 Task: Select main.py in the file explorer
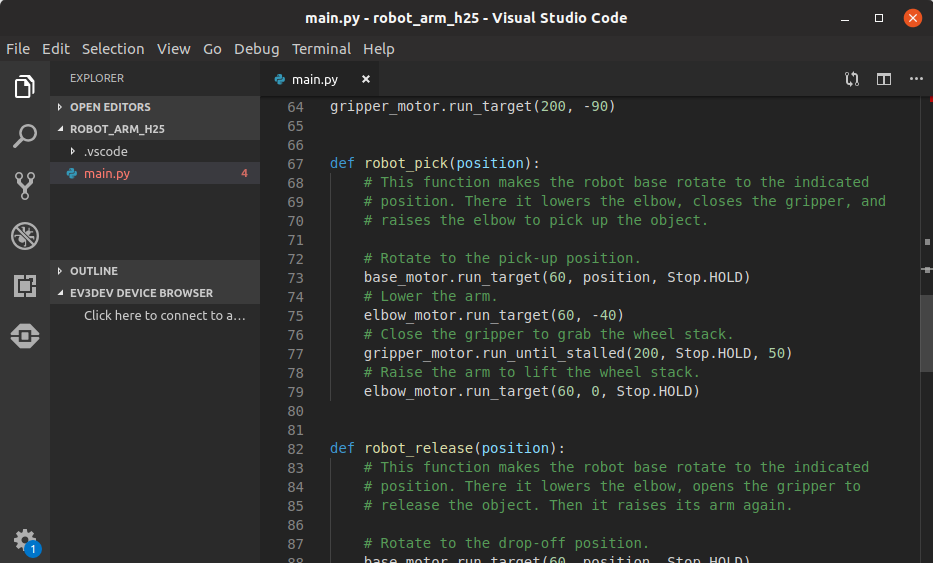pyautogui.click(x=107, y=173)
